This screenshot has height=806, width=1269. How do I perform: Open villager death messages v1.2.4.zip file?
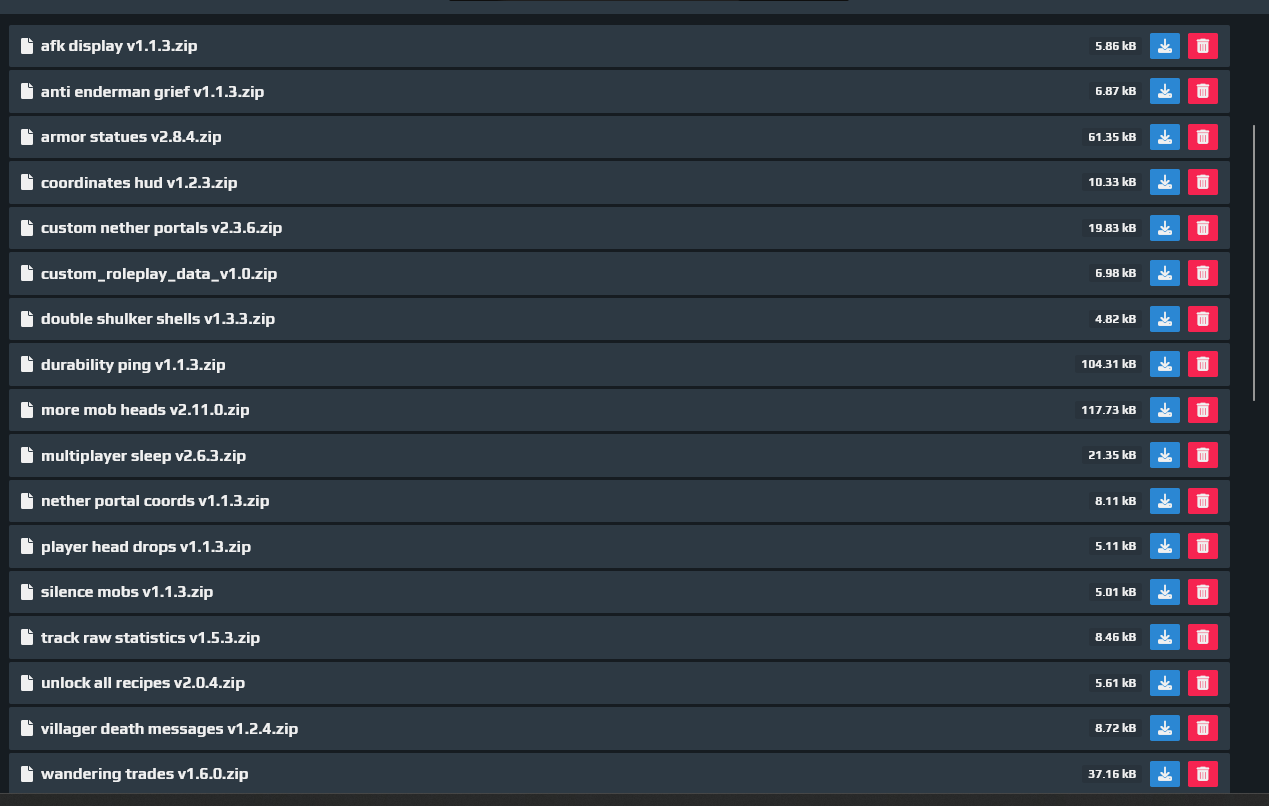tap(169, 728)
